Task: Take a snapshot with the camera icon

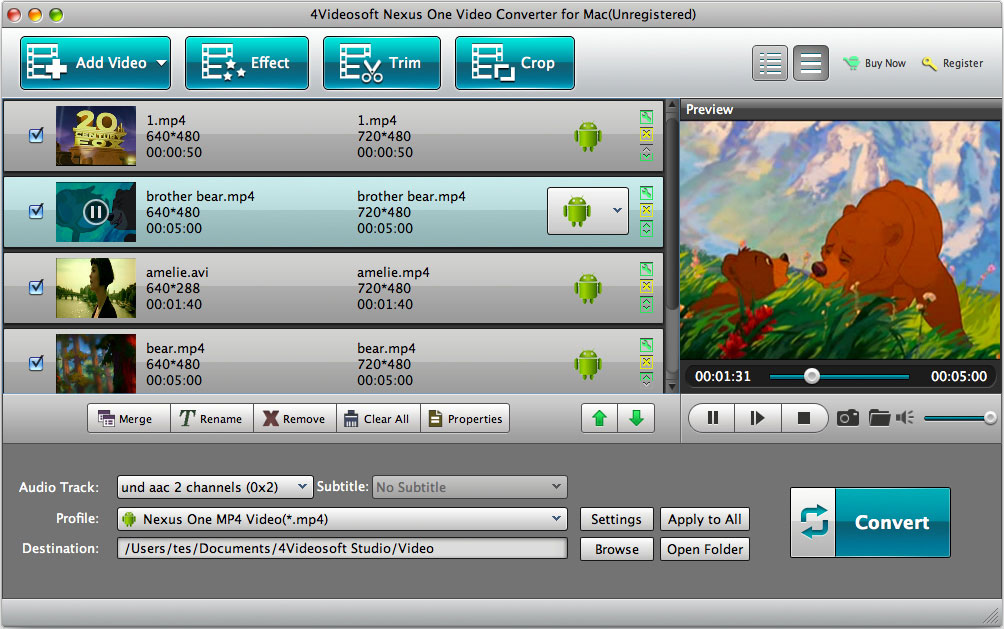Action: tap(848, 418)
